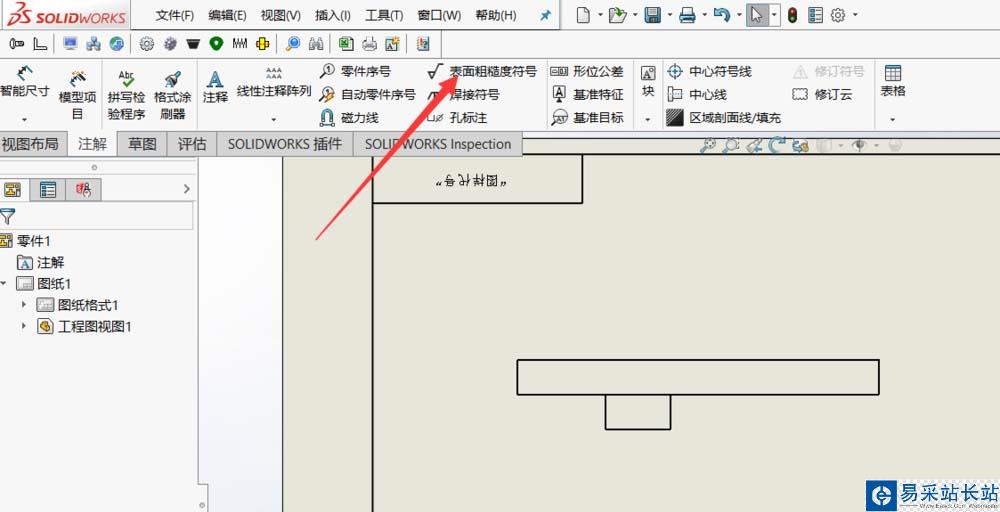This screenshot has height=512, width=1000.
Task: Click the blue monitor toolbar icon
Action: [70, 43]
